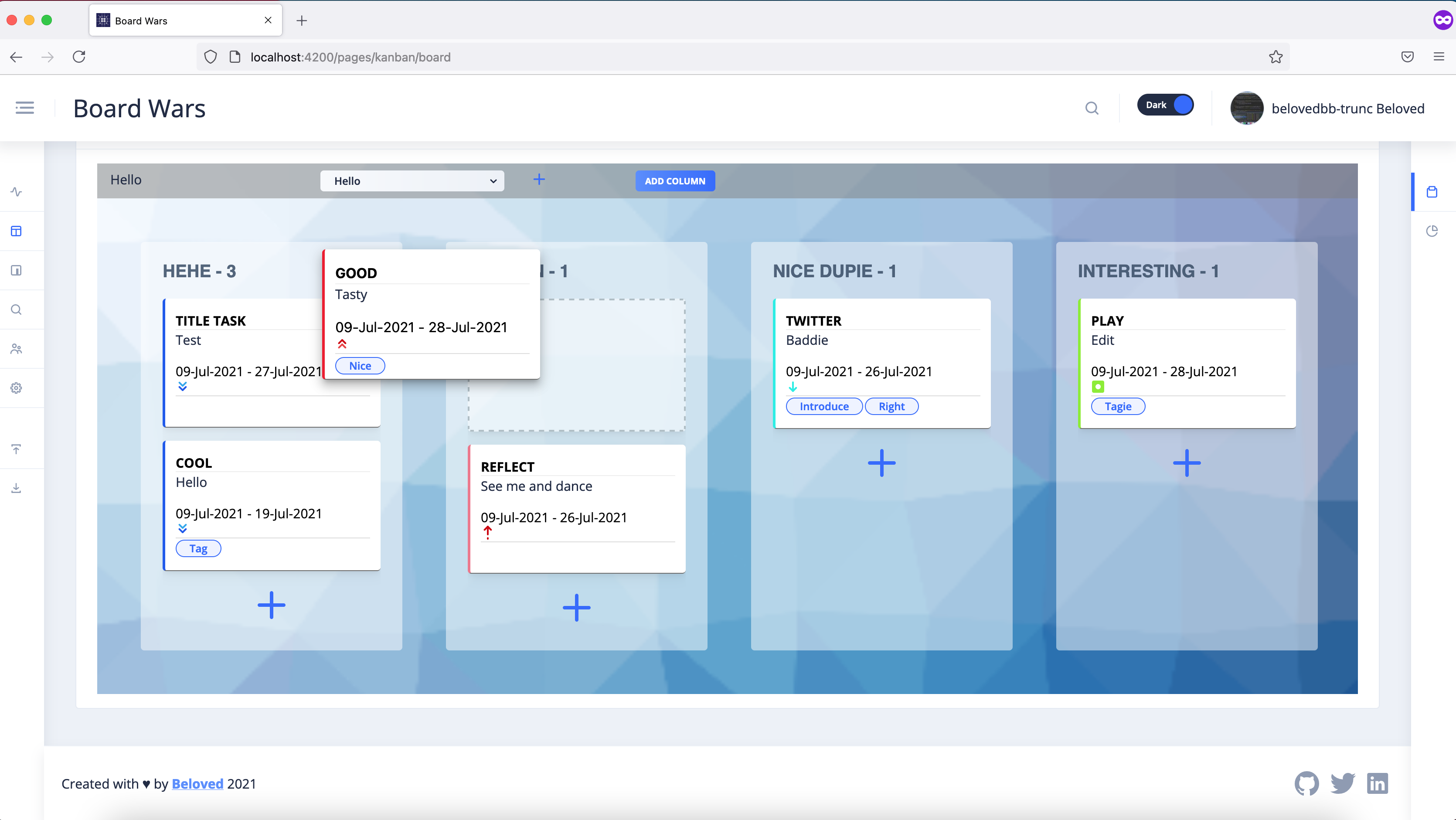Click the Tagie tag on PLAY card

point(1118,406)
